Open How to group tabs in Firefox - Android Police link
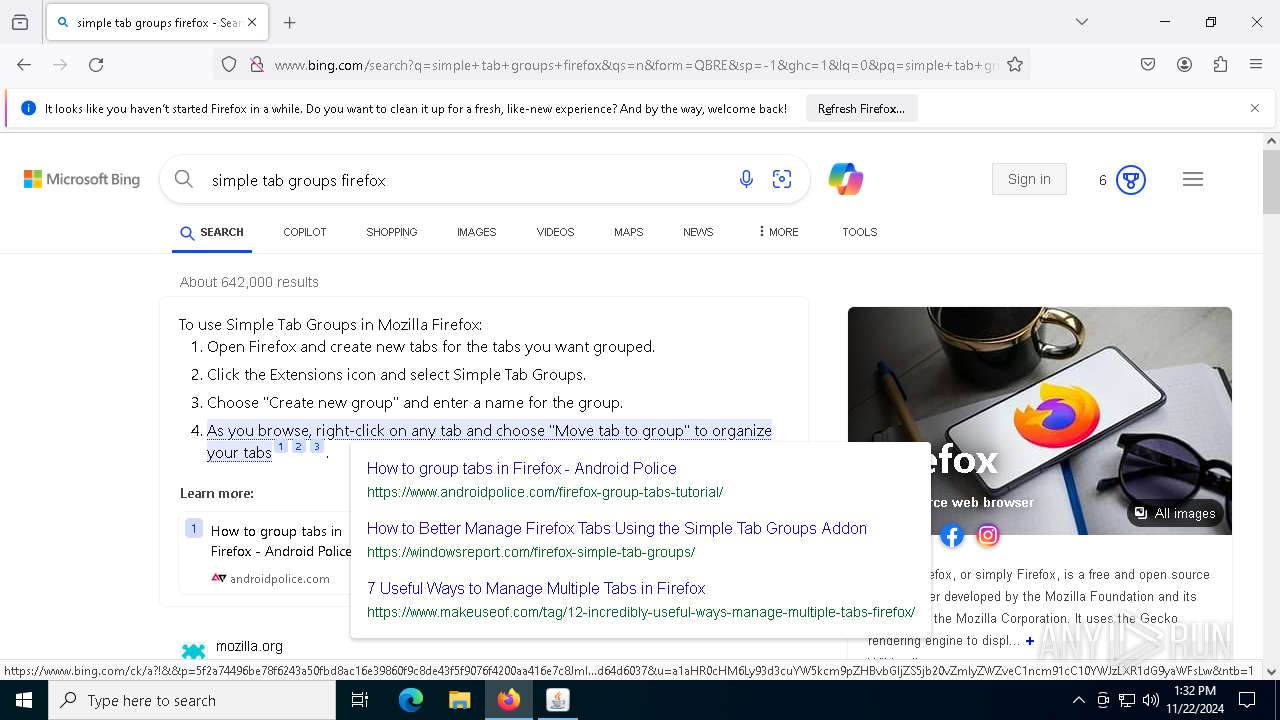The width and height of the screenshot is (1280, 720). tap(521, 468)
